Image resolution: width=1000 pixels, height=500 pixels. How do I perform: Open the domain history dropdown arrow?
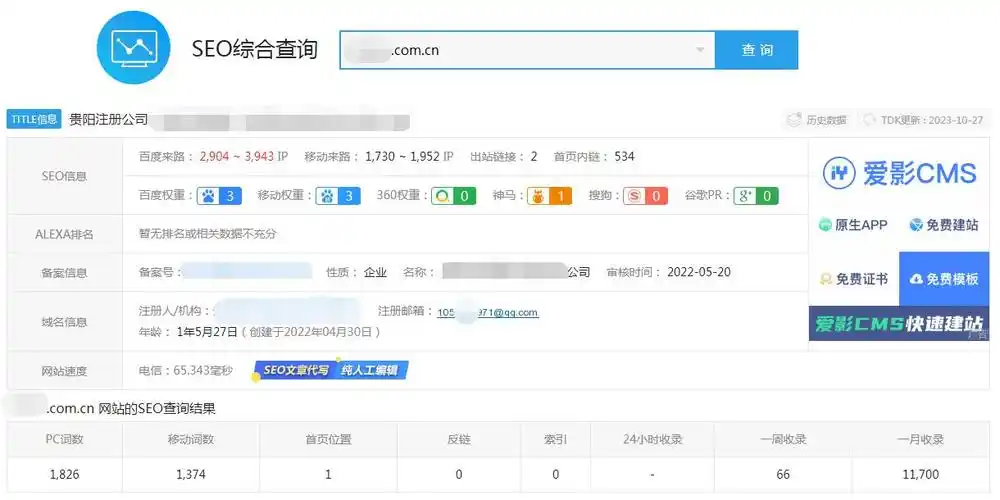[700, 50]
